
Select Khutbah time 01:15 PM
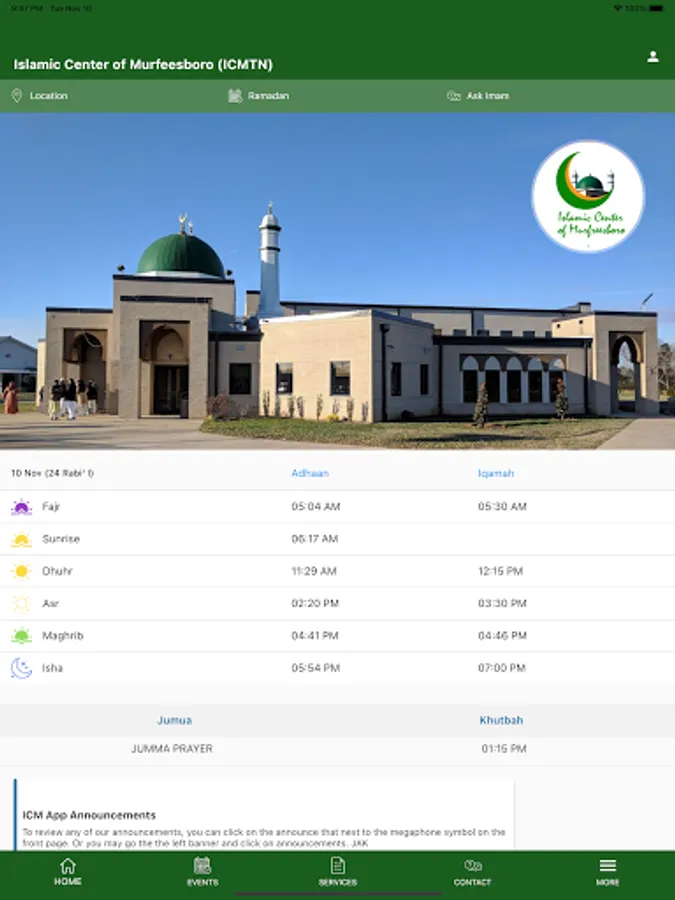pyautogui.click(x=504, y=748)
